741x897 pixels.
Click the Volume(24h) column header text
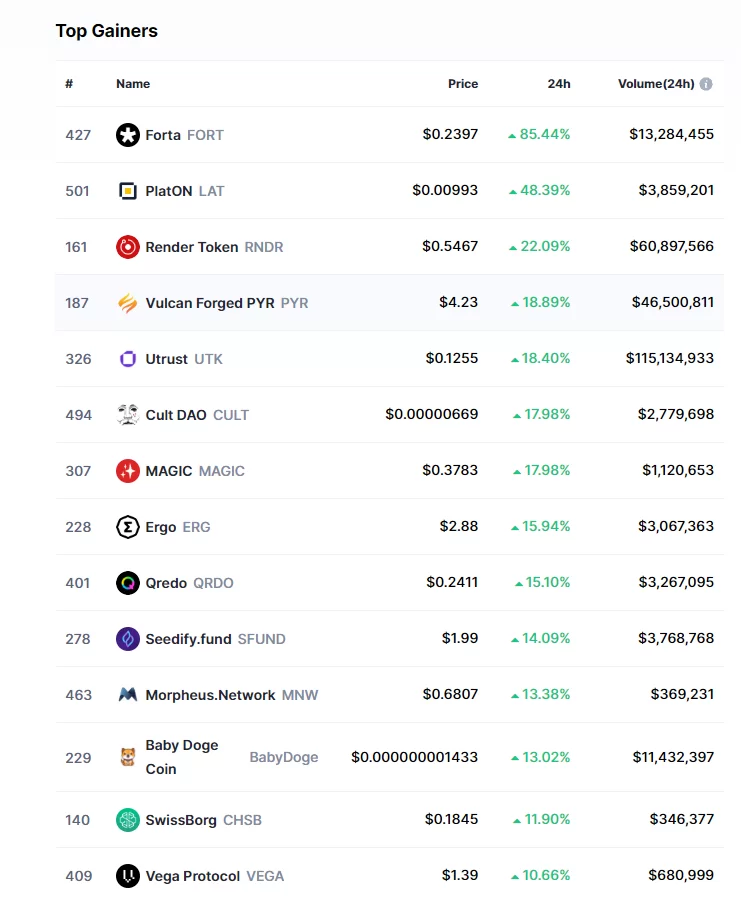(655, 84)
